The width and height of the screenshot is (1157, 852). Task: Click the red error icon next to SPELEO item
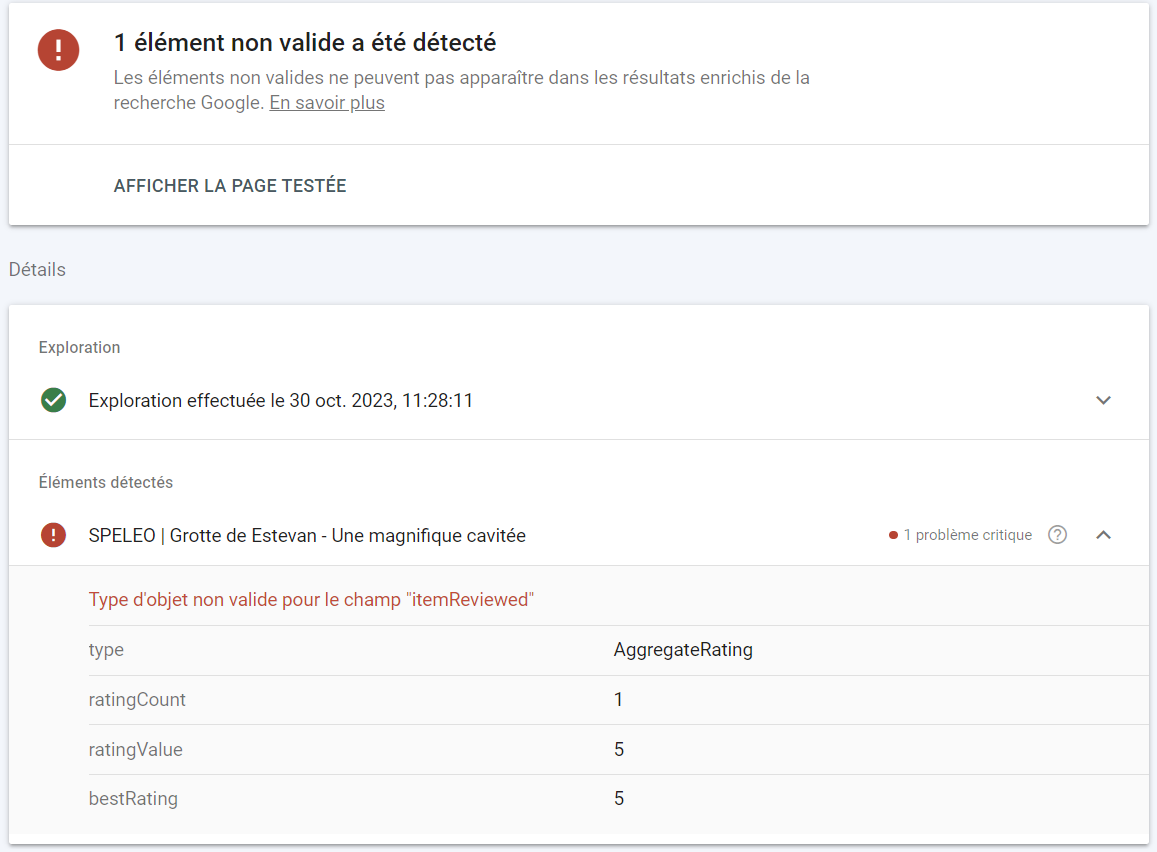pyautogui.click(x=53, y=535)
